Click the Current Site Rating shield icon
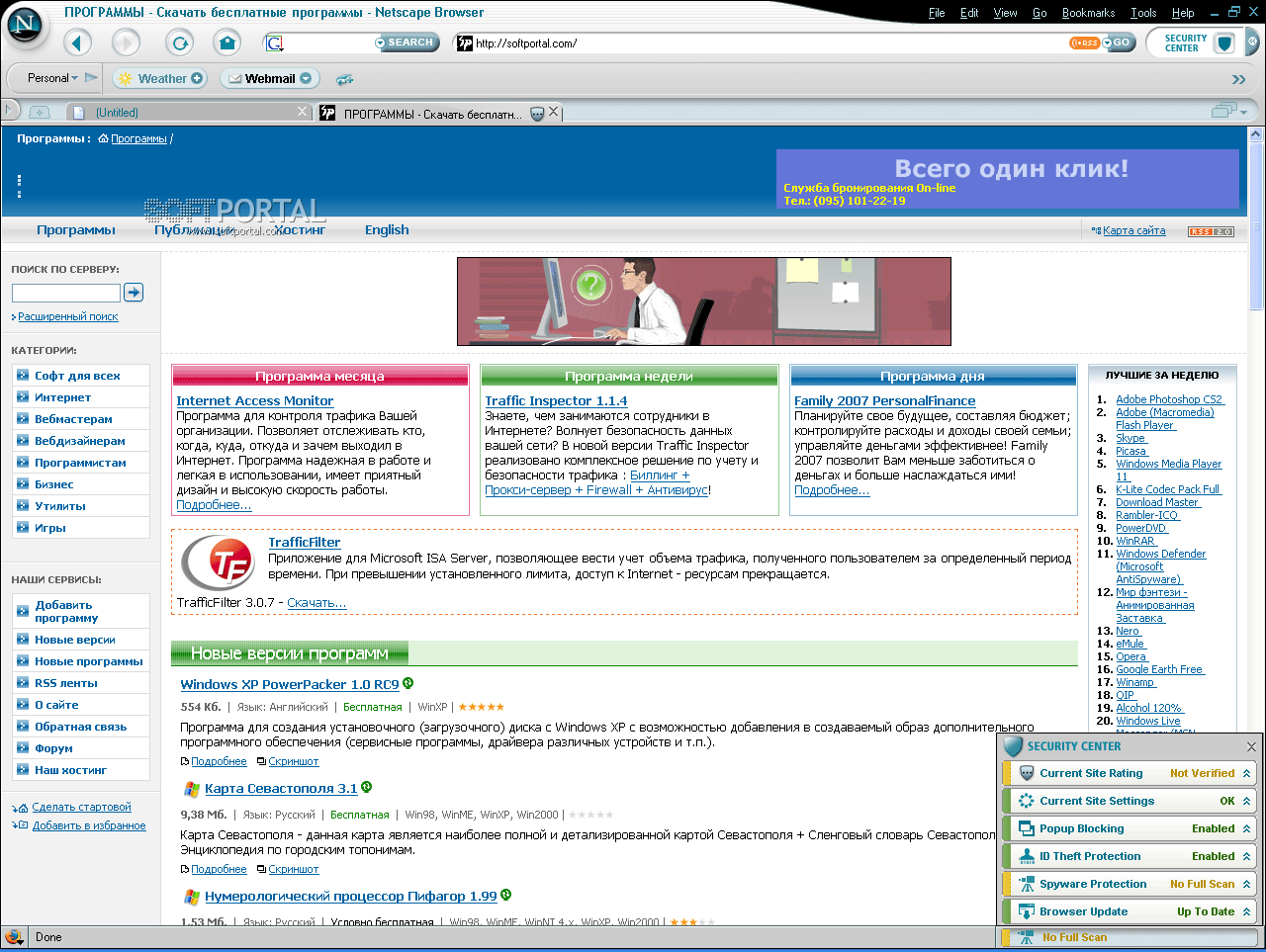 click(x=1027, y=773)
